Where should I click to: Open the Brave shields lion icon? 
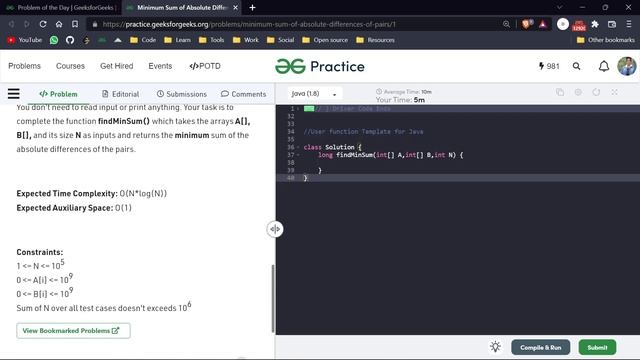pos(527,24)
